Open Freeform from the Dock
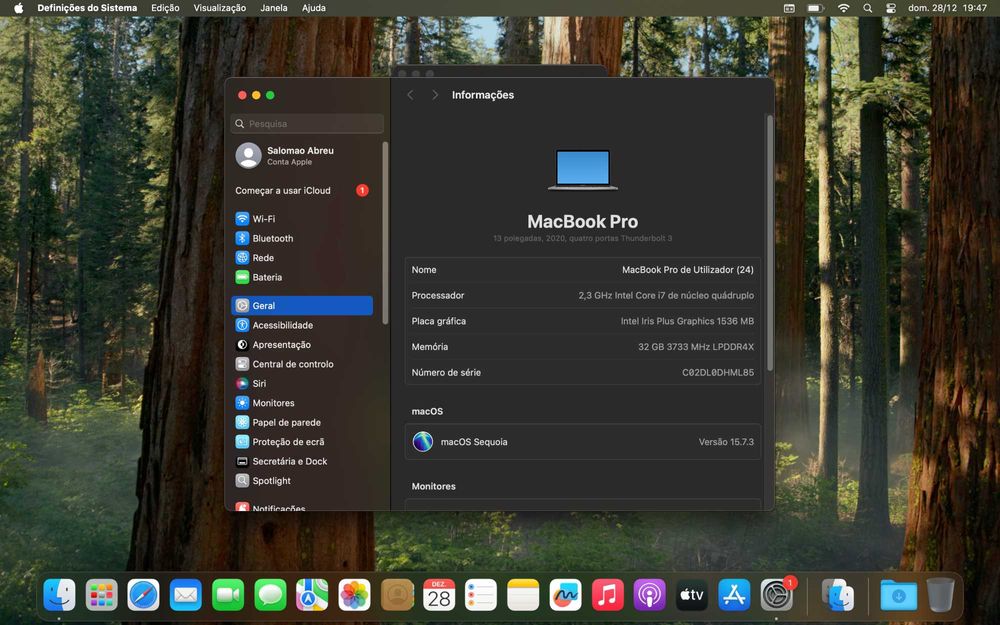This screenshot has width=1000, height=625. pos(566,596)
